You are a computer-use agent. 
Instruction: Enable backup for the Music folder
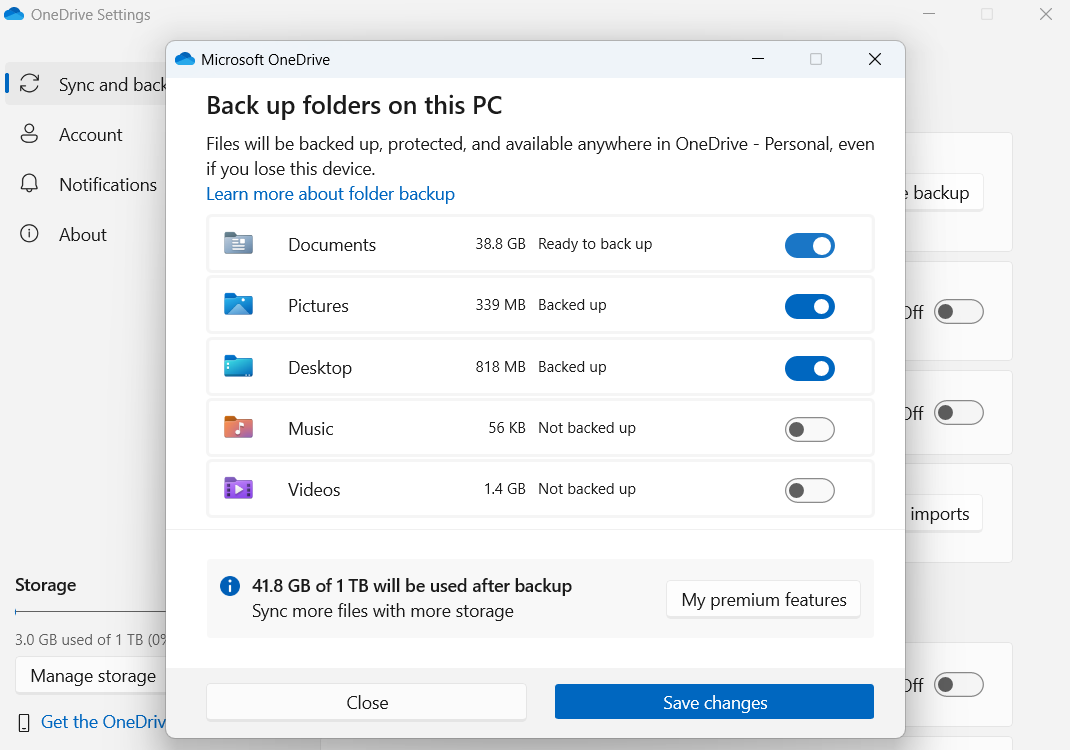click(809, 429)
